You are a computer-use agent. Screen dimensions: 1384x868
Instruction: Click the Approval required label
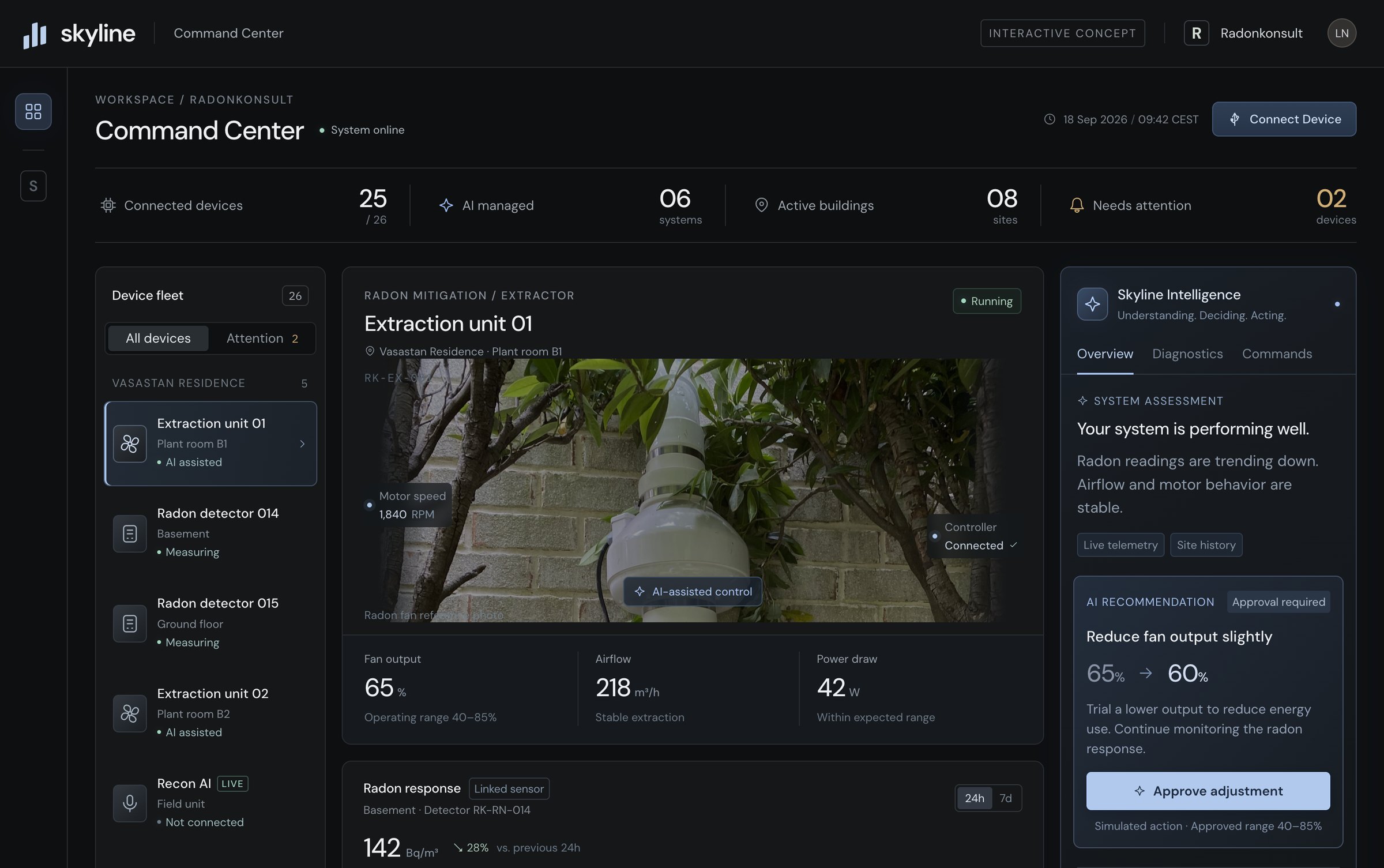(1278, 602)
